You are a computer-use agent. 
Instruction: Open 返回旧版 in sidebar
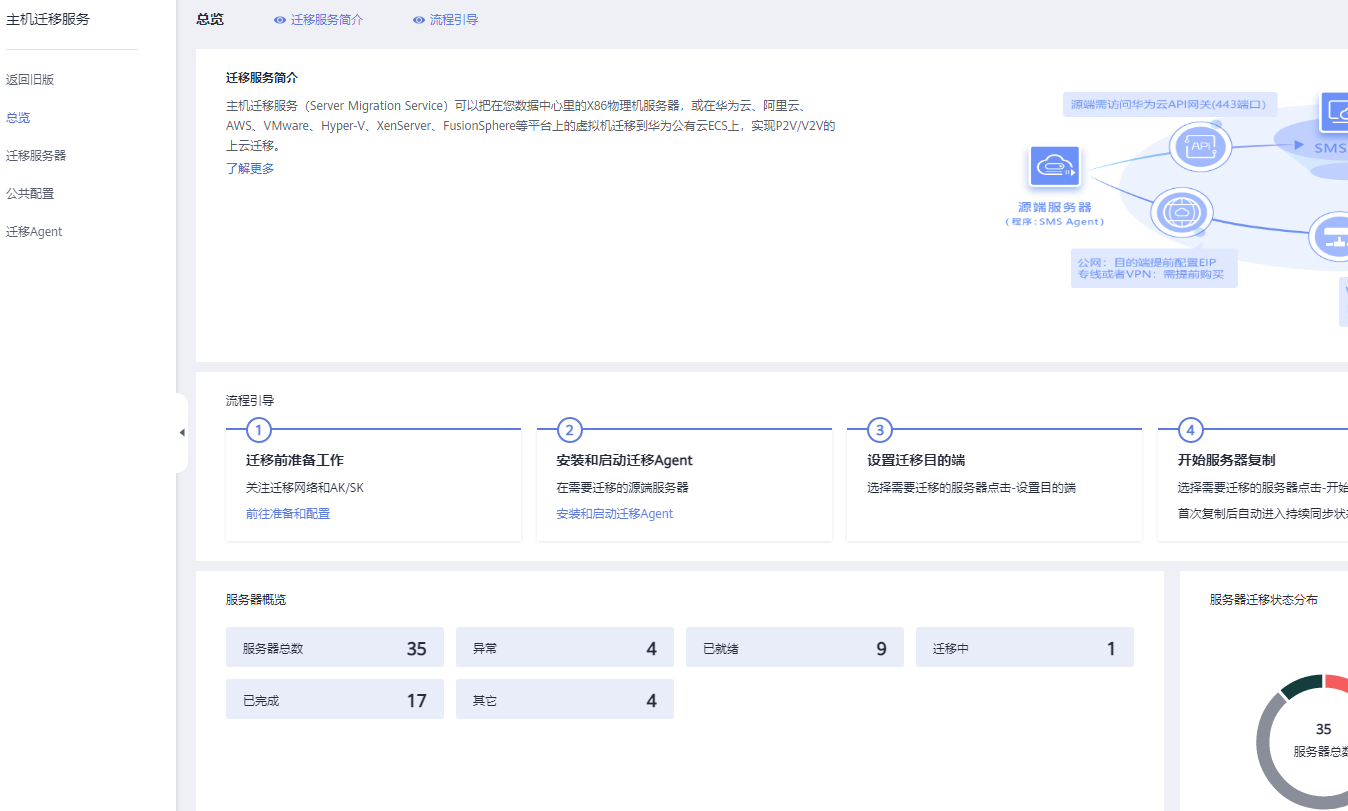pos(30,79)
